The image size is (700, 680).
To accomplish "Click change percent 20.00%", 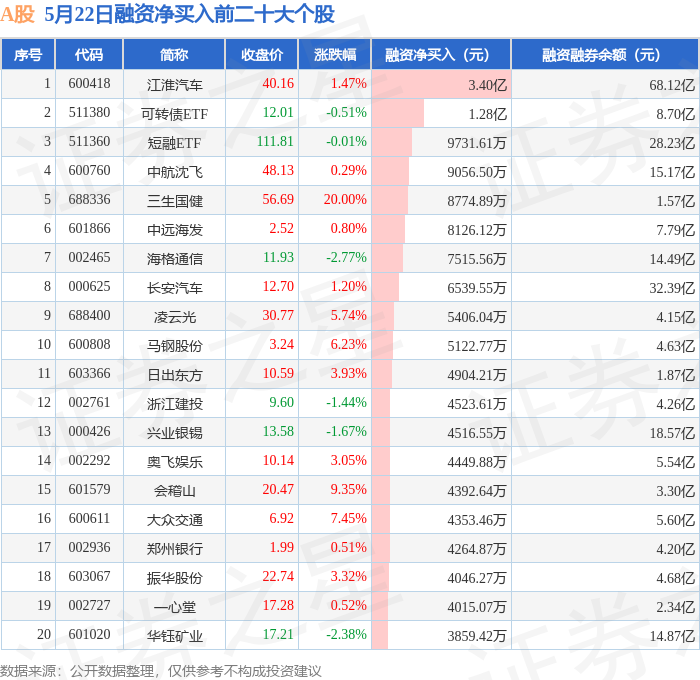I will [x=345, y=200].
